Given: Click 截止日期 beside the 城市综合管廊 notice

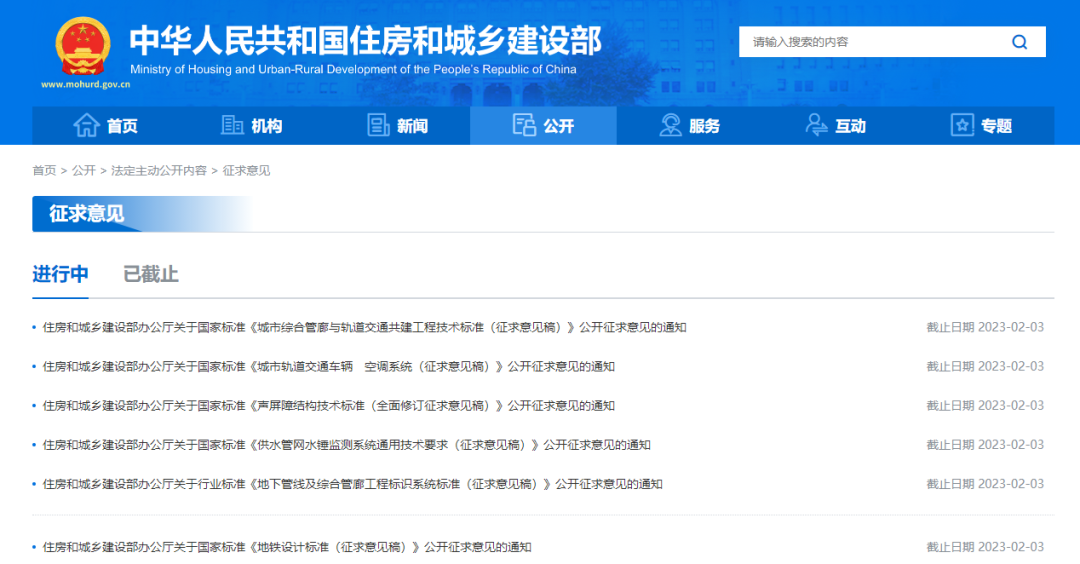Looking at the screenshot, I should [x=985, y=327].
